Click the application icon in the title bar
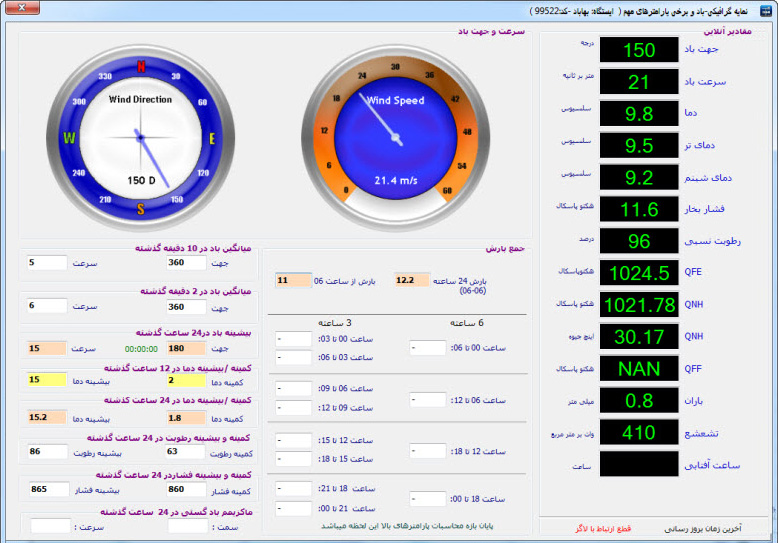The image size is (778, 543). point(765,10)
